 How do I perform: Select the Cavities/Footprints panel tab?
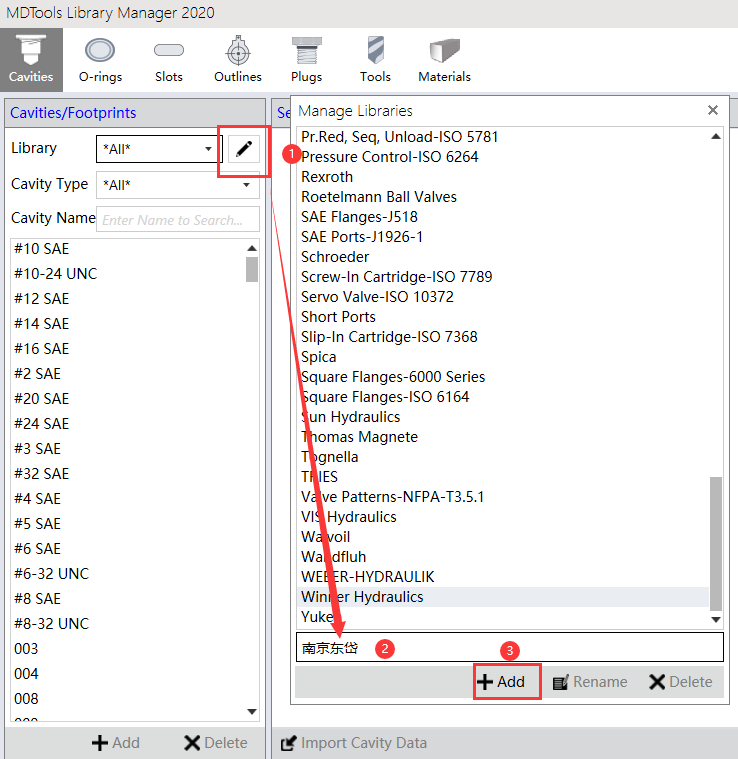[73, 113]
